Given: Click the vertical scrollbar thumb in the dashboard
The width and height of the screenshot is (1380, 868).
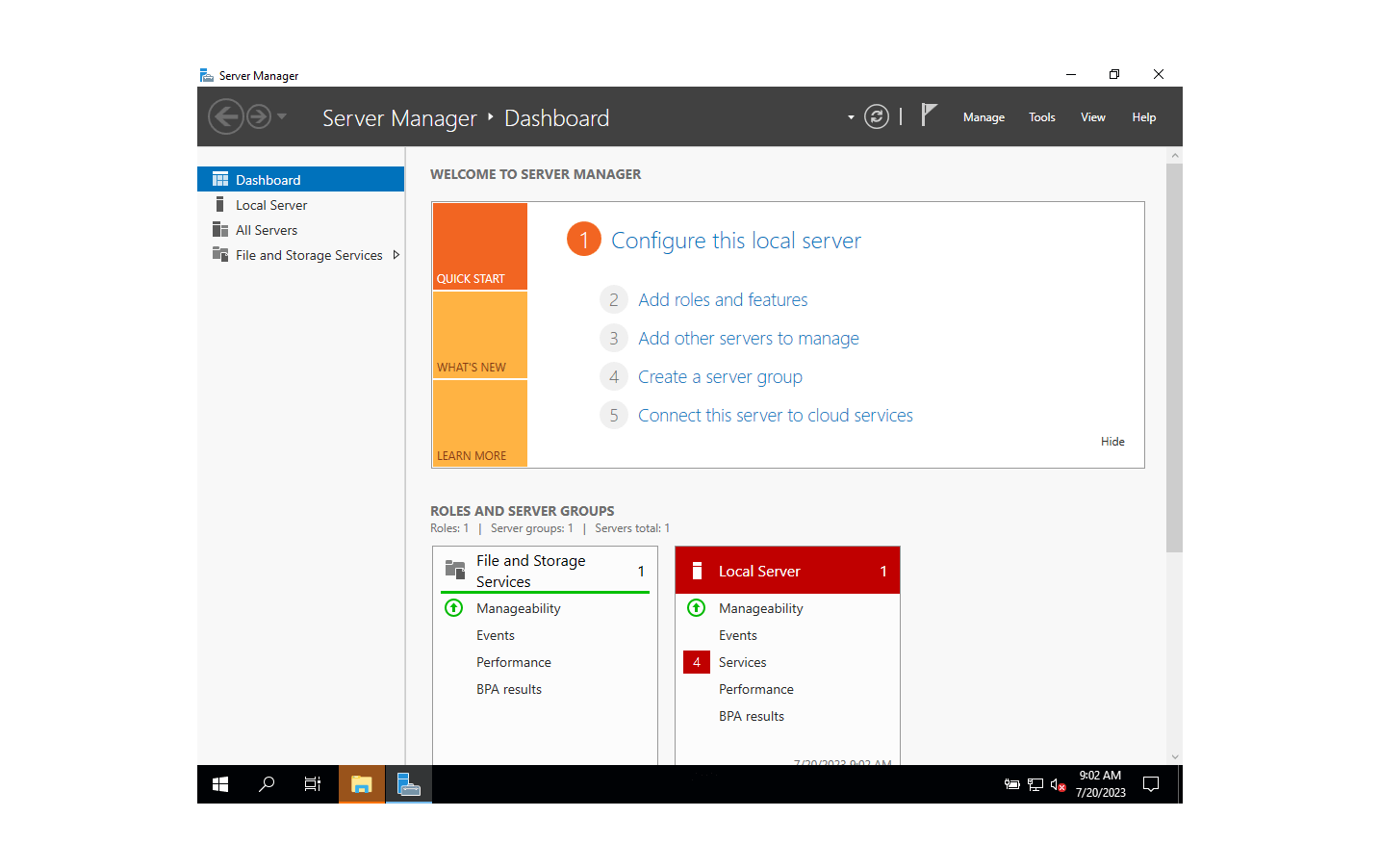Looking at the screenshot, I should (1174, 357).
